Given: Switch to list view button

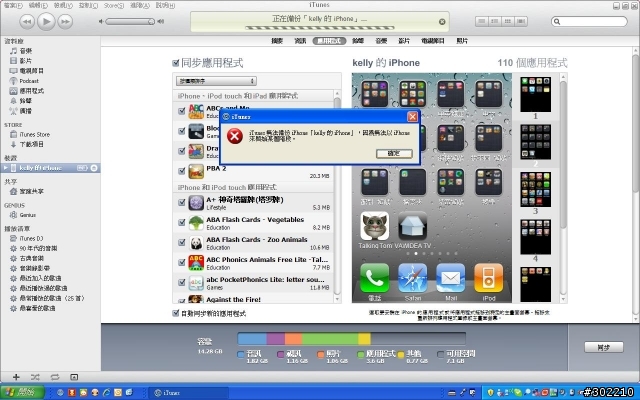Looking at the screenshot, I should coord(482,21).
